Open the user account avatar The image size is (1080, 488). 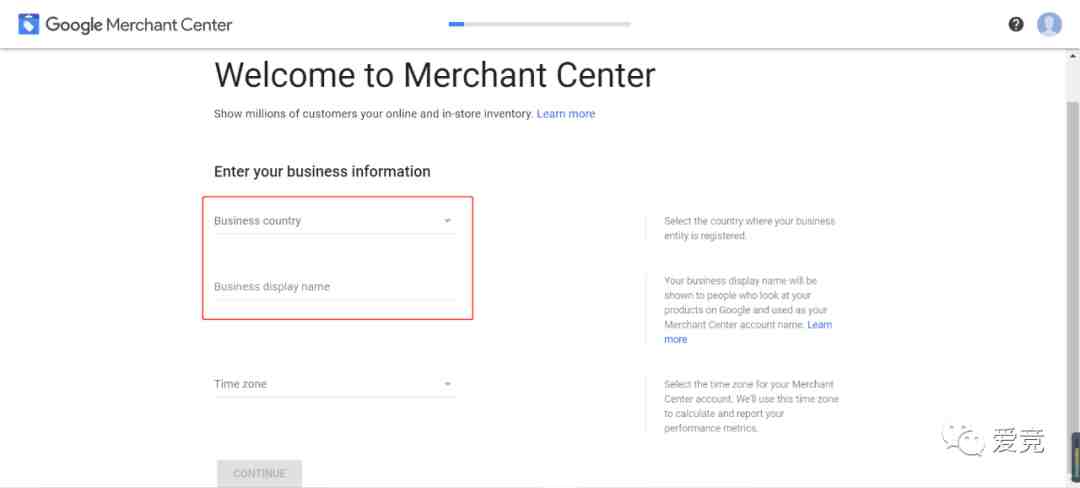point(1049,25)
